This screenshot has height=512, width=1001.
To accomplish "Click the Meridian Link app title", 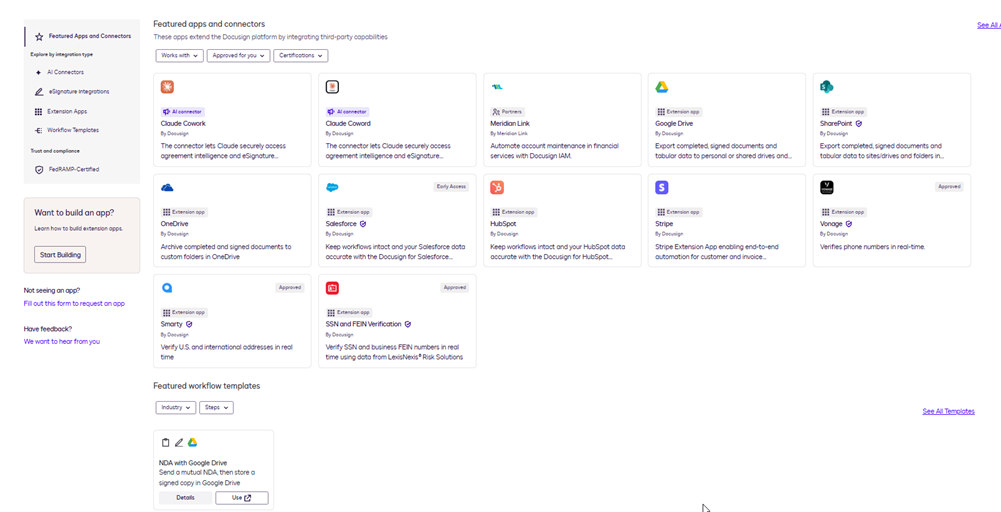I will (510, 123).
